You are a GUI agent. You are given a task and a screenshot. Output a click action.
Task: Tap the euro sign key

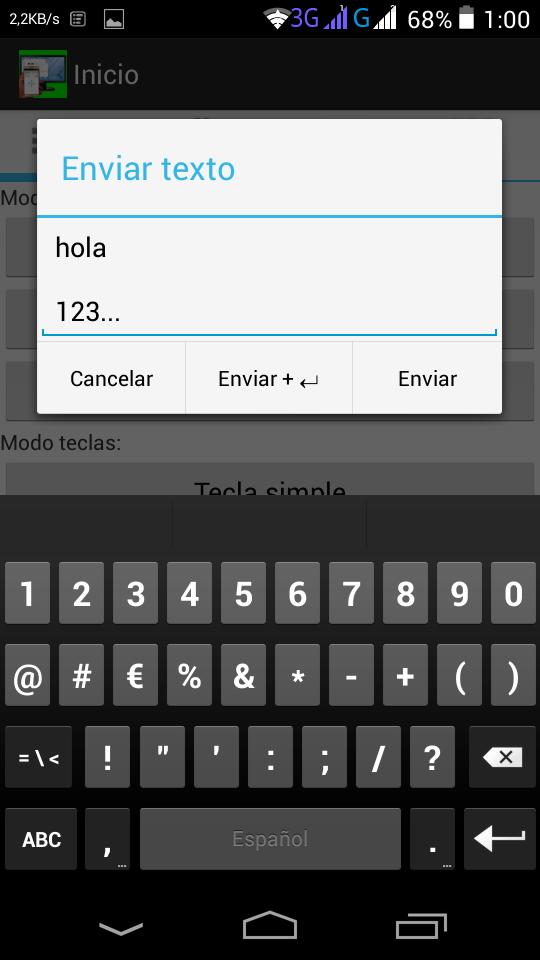tap(135, 675)
